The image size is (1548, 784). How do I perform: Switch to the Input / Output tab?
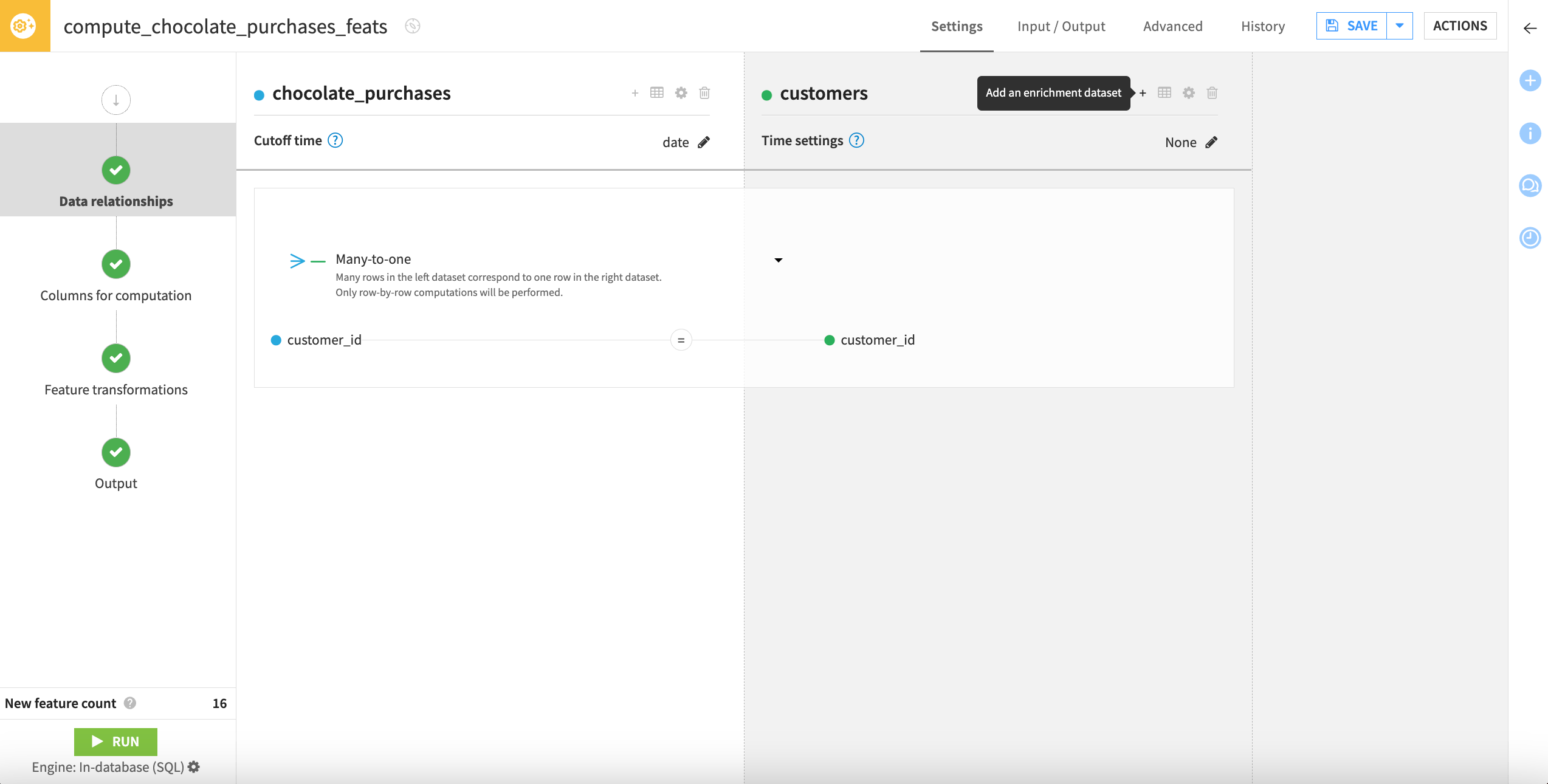(x=1061, y=26)
